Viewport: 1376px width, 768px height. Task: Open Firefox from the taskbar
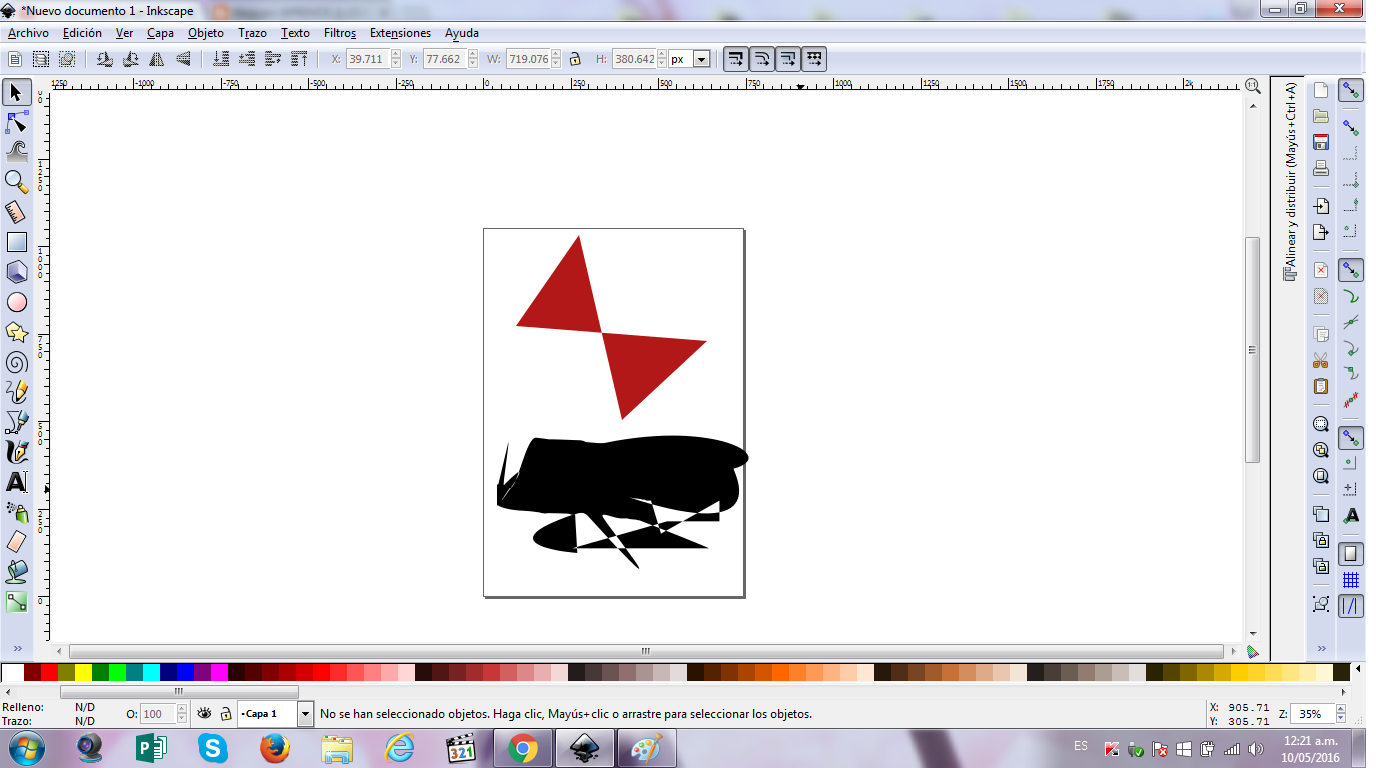point(274,747)
